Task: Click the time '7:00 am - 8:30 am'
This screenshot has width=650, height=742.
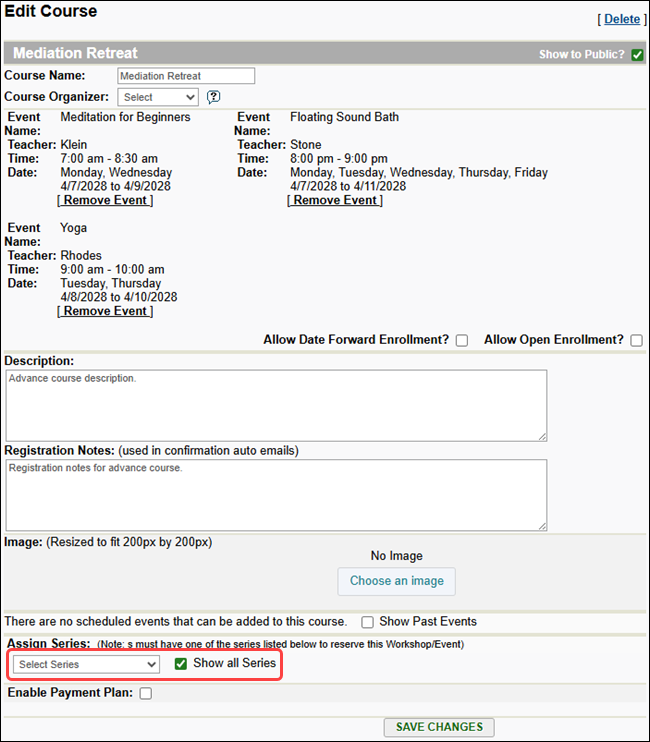Action: [x=109, y=159]
